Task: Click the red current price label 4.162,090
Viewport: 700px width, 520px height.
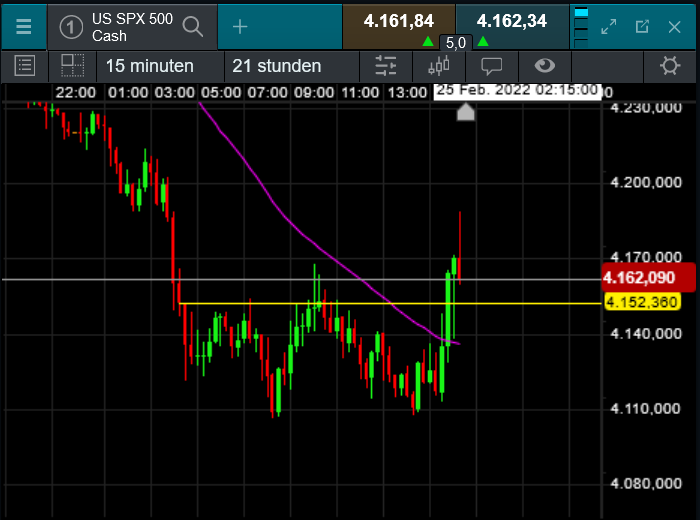Action: coord(648,278)
